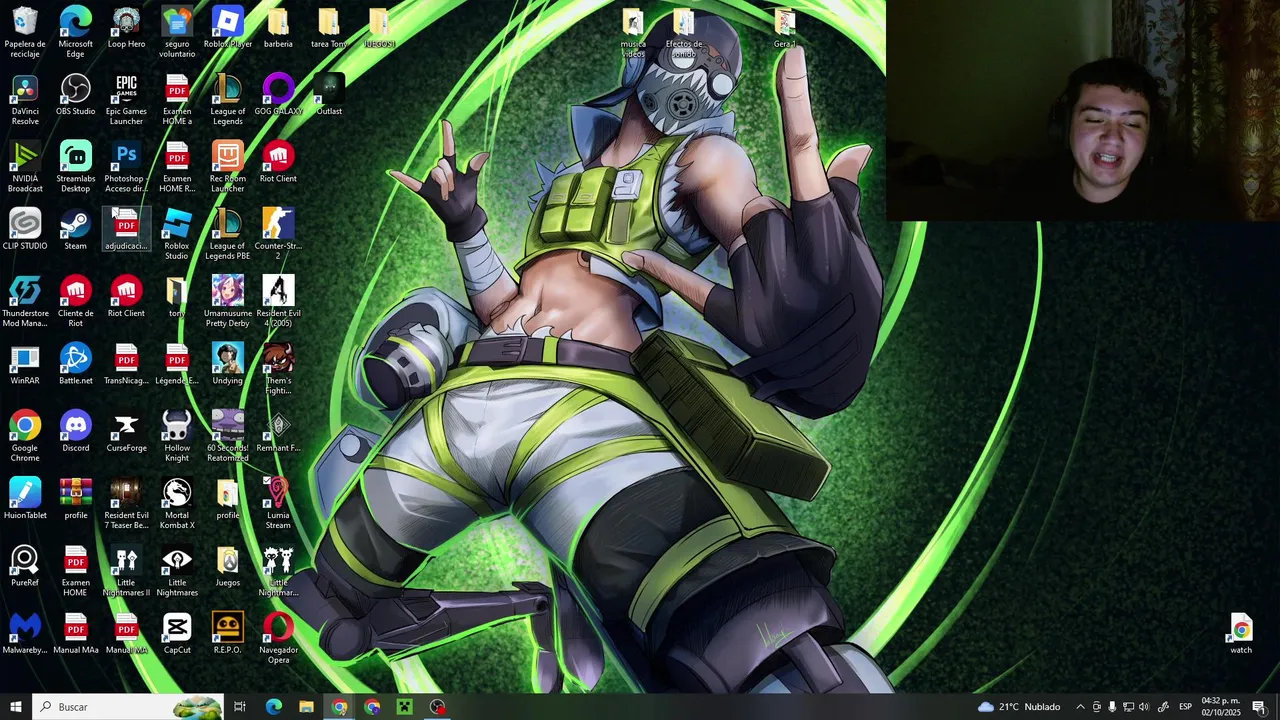Open the NVIDIA Broadcast shortcut
This screenshot has height=720, width=1280.
tap(25, 167)
